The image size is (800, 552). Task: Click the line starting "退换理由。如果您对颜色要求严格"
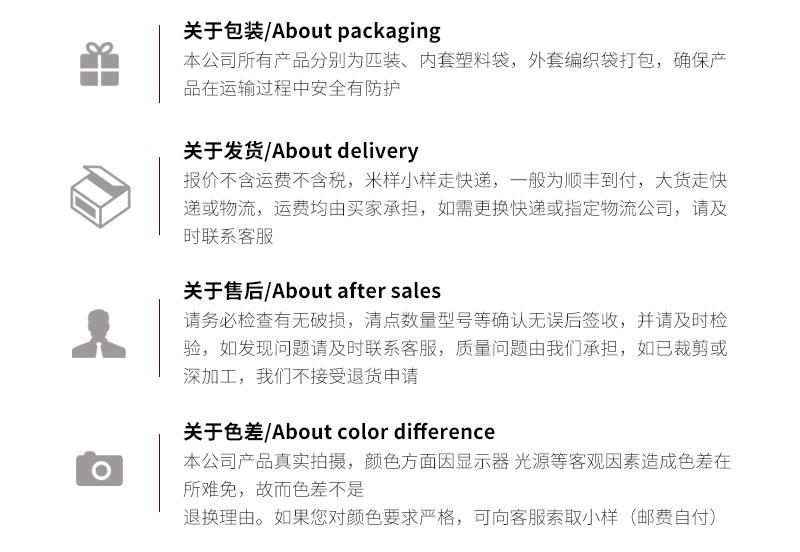click(x=451, y=518)
